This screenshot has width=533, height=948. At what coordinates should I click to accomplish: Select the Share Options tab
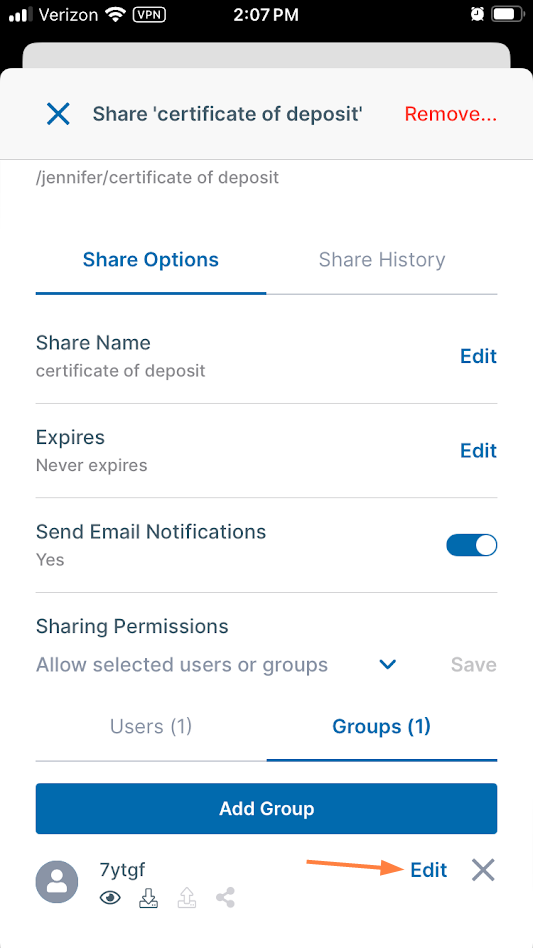point(150,260)
